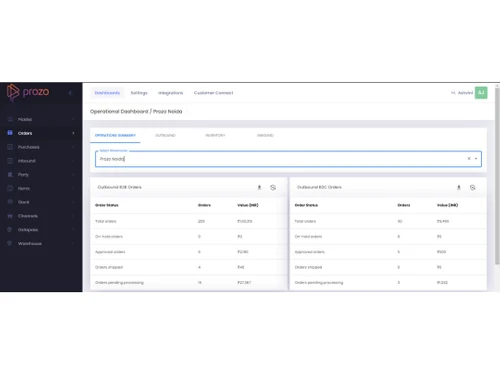Click the Outbound B2C Orders card title
The image size is (500, 375).
point(319,187)
